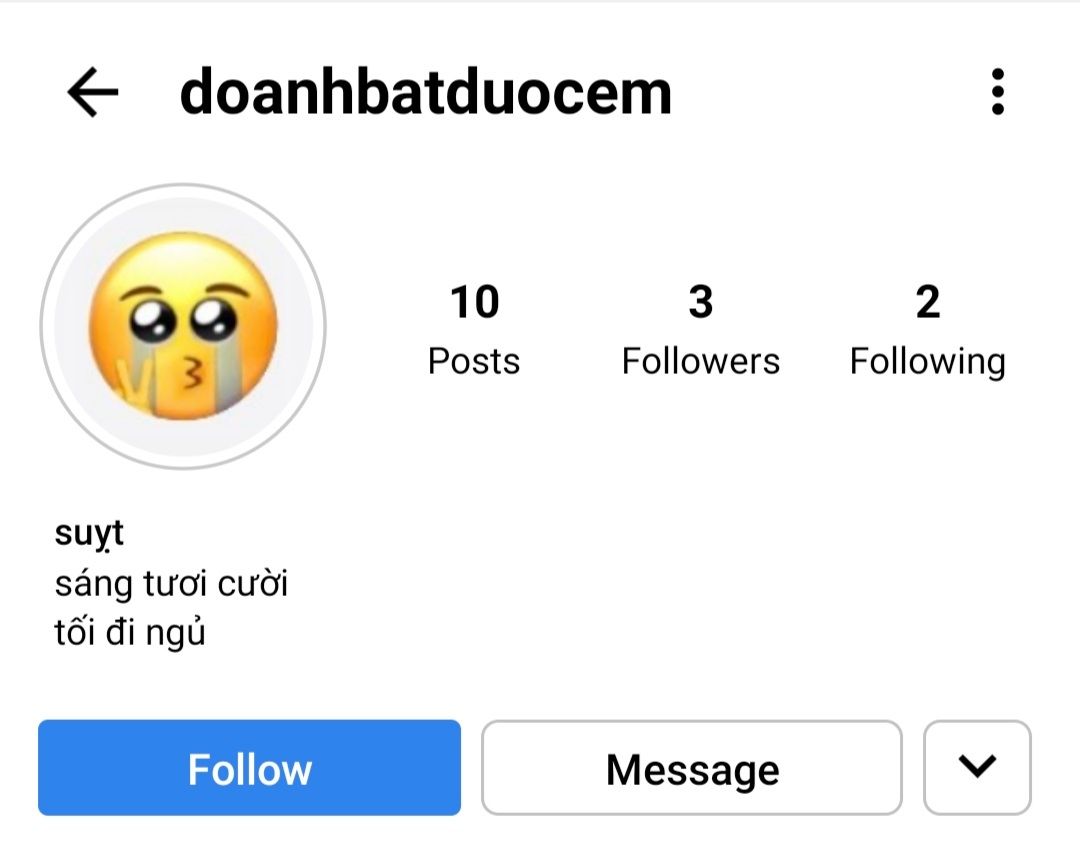Screen dimensions: 1080x844
Task: Open the Message button
Action: [x=692, y=768]
